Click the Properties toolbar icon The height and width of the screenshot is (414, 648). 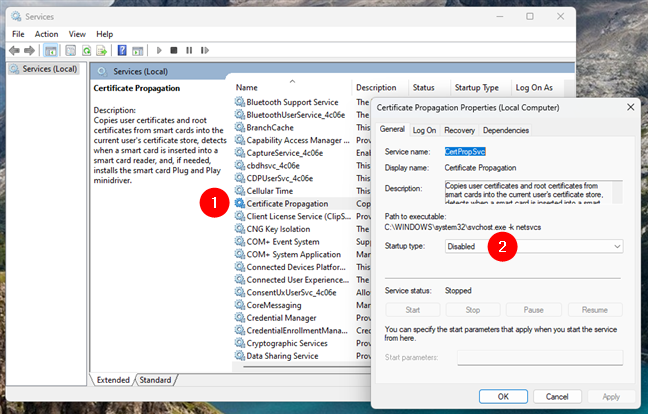71,50
